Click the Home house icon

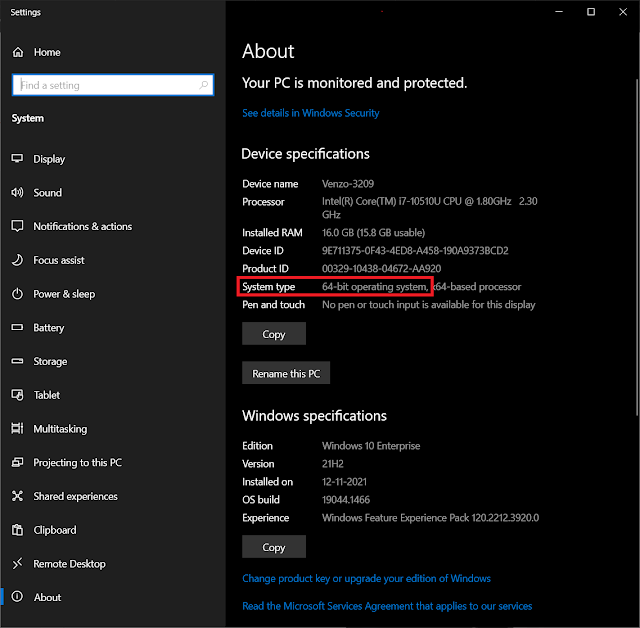coord(18,52)
